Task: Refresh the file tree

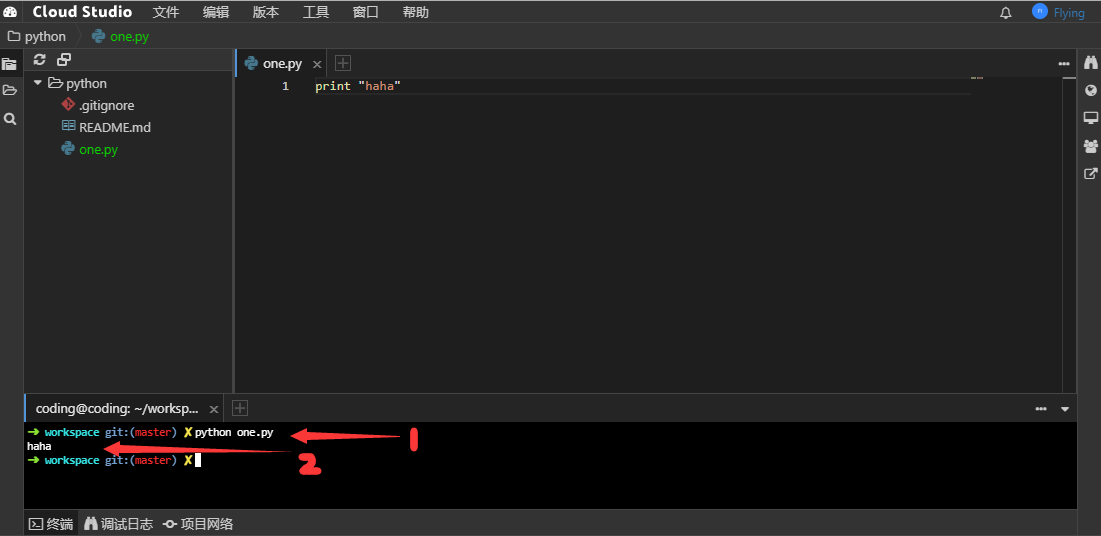Action: pos(39,60)
